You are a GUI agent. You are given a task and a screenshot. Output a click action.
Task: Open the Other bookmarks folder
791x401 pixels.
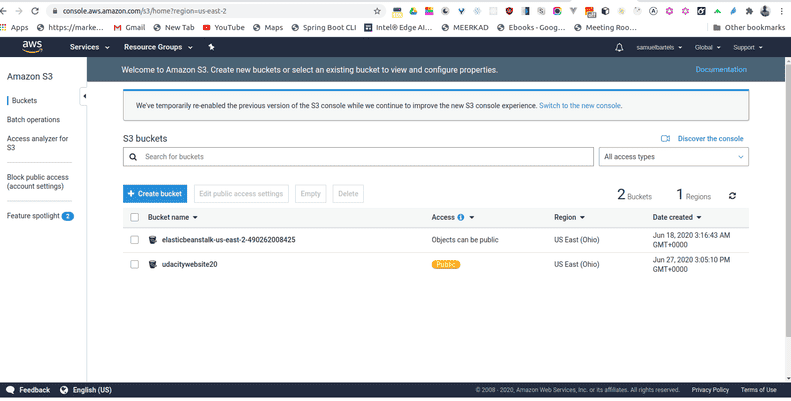tap(749, 28)
